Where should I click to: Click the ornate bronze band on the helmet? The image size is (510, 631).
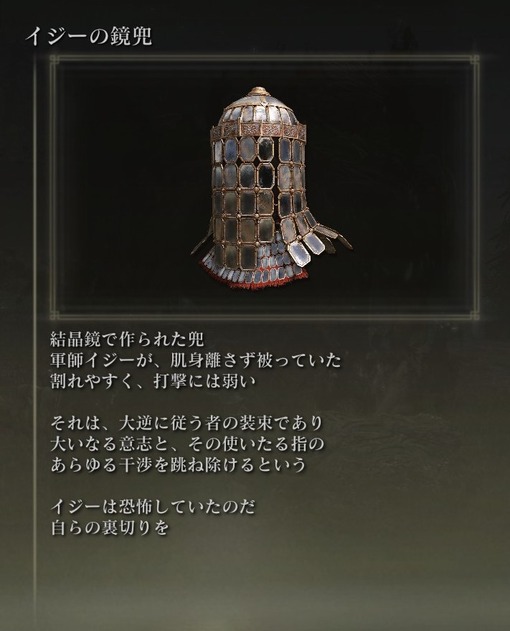coord(258,130)
